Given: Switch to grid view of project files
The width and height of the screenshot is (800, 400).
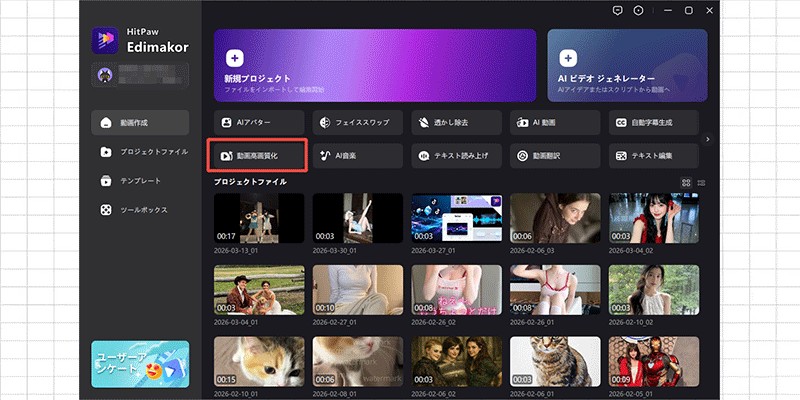Looking at the screenshot, I should point(686,182).
